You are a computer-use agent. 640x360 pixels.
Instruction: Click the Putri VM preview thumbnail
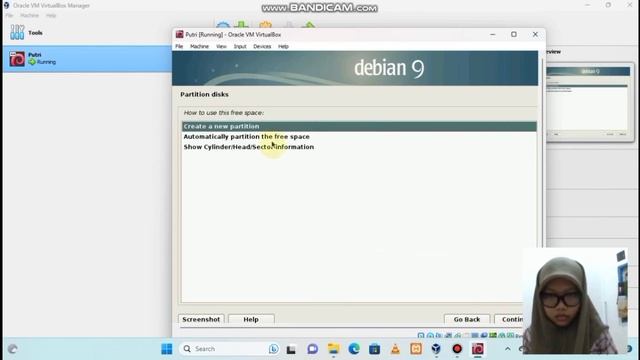pyautogui.click(x=589, y=102)
